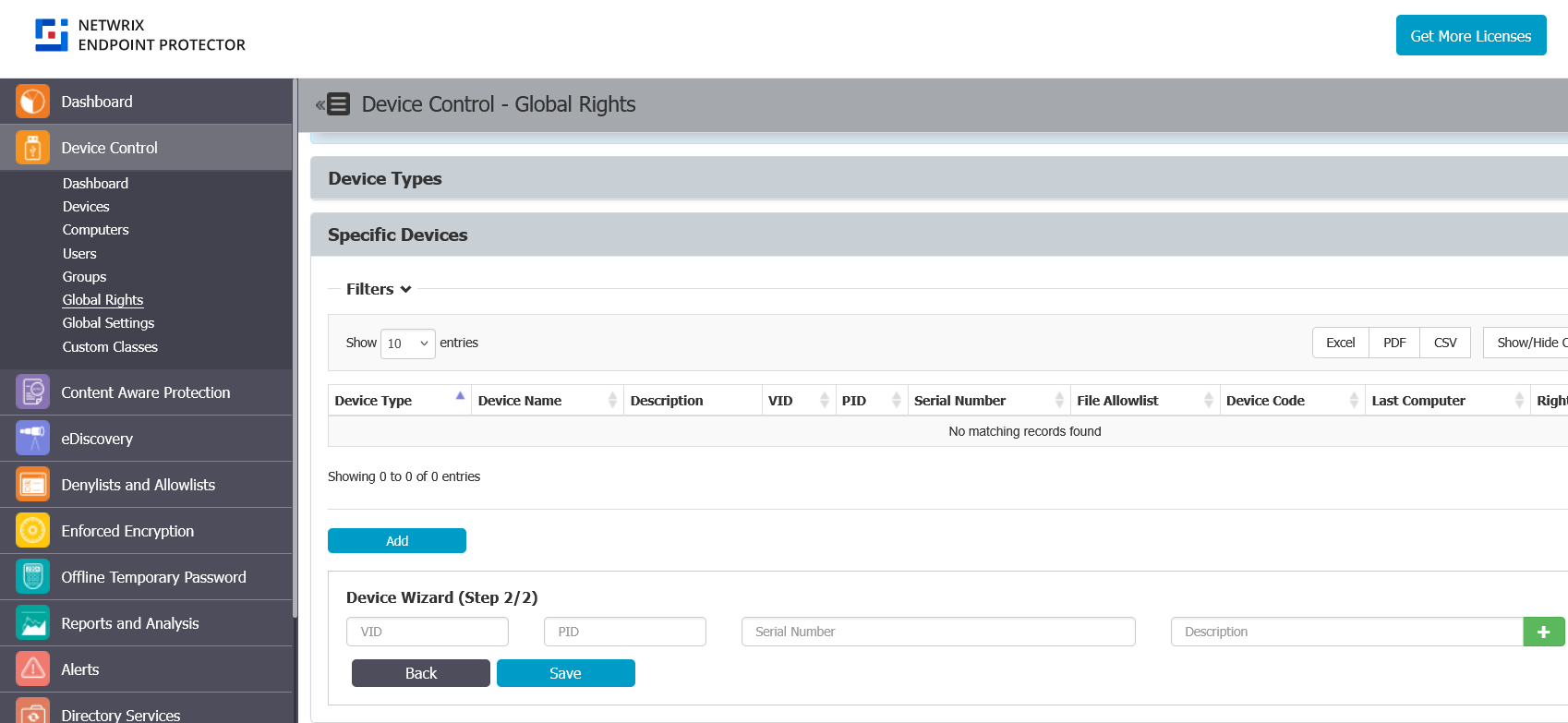Click the blue Add button
Screen dimensions: 1568x723
pos(397,541)
